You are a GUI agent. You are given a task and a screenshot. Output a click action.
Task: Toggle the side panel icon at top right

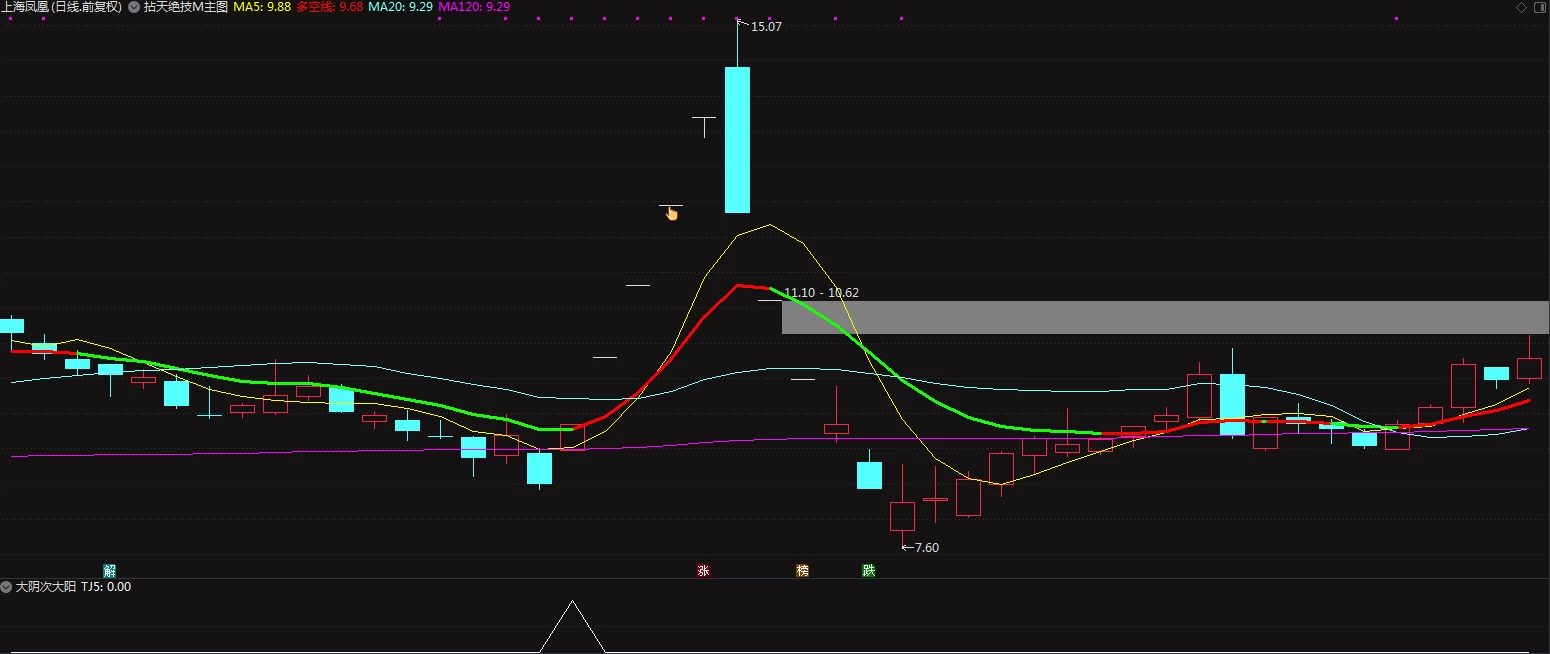[x=1539, y=7]
